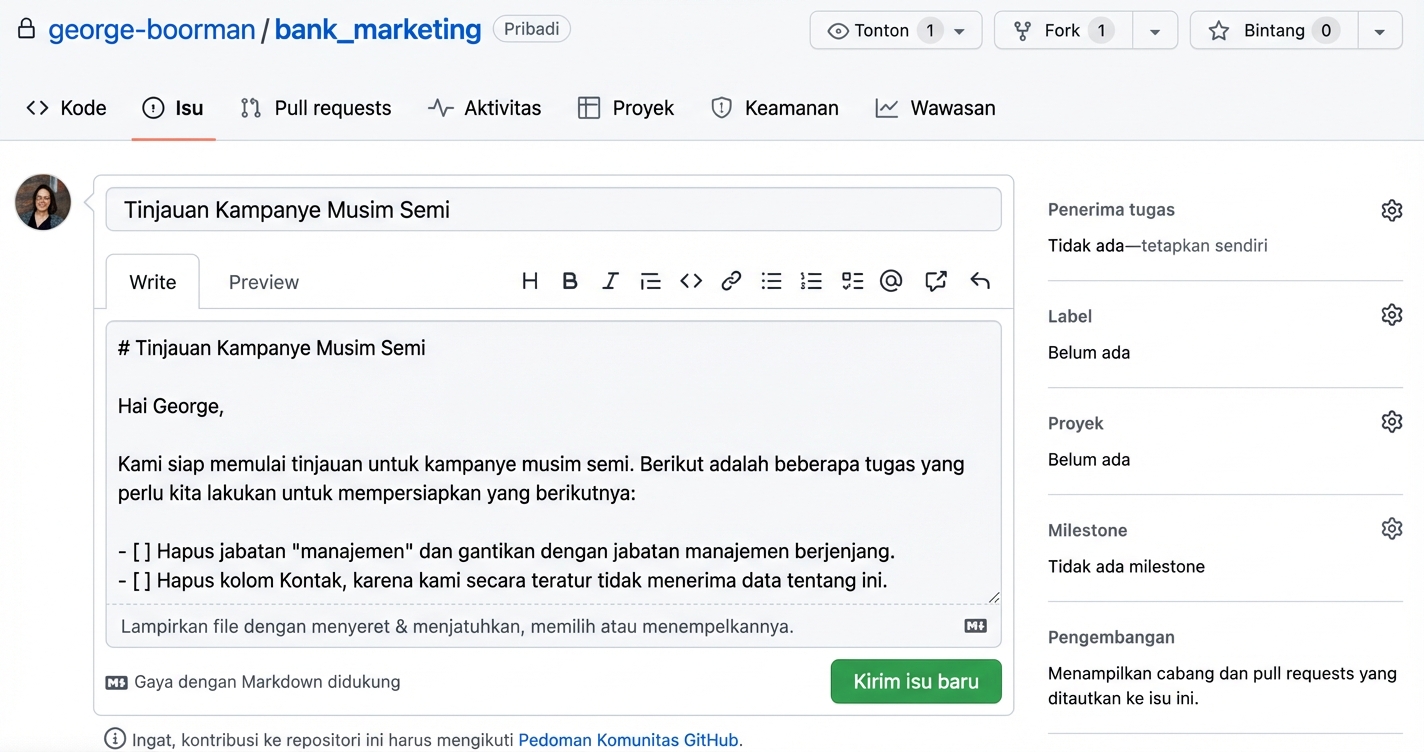
Task: Click the 'Tidak ada milestone' text
Action: coord(1126,566)
